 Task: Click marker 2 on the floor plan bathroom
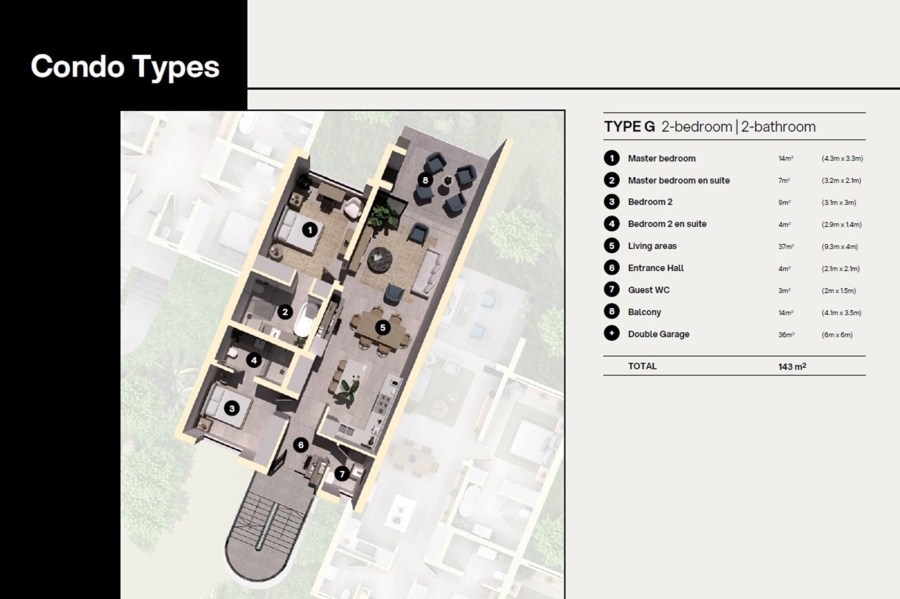[285, 312]
